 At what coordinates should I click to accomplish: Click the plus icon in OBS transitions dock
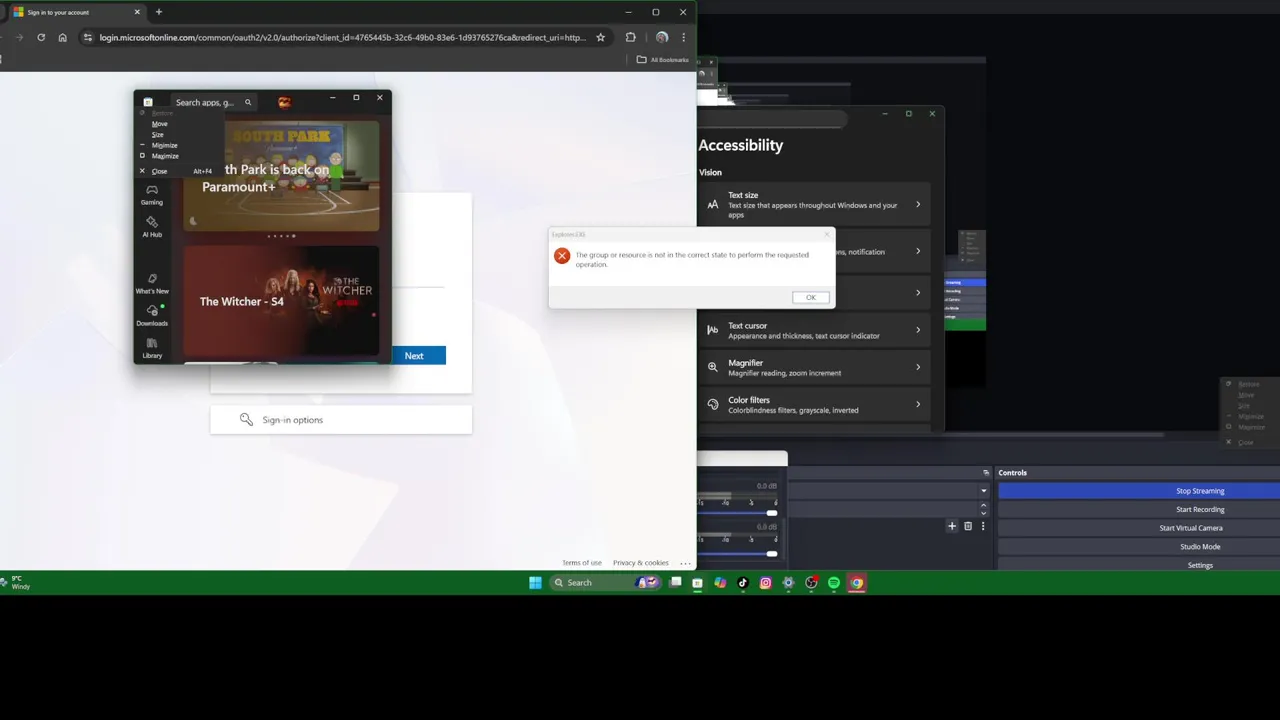(952, 526)
